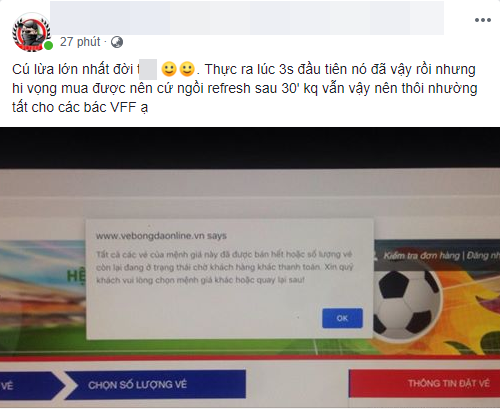Click the green online status dot
Screen dimensions: 500x409
point(49,46)
